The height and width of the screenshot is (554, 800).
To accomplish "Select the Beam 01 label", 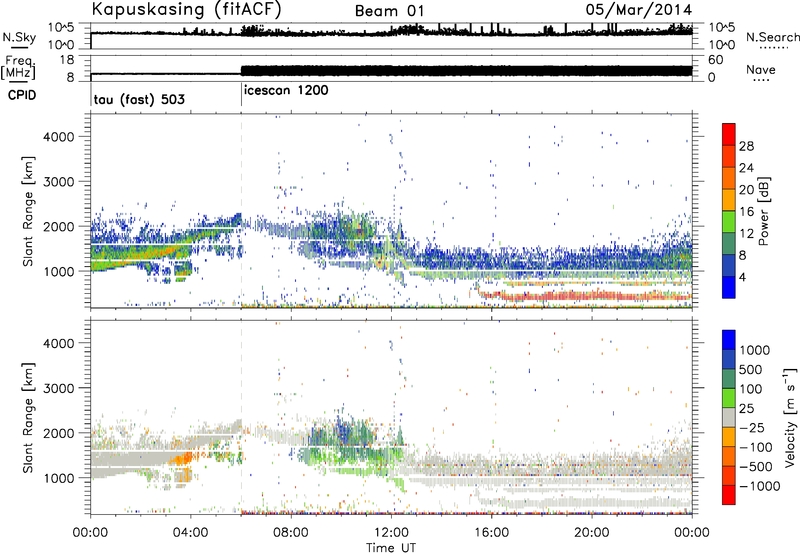I will 389,11.
